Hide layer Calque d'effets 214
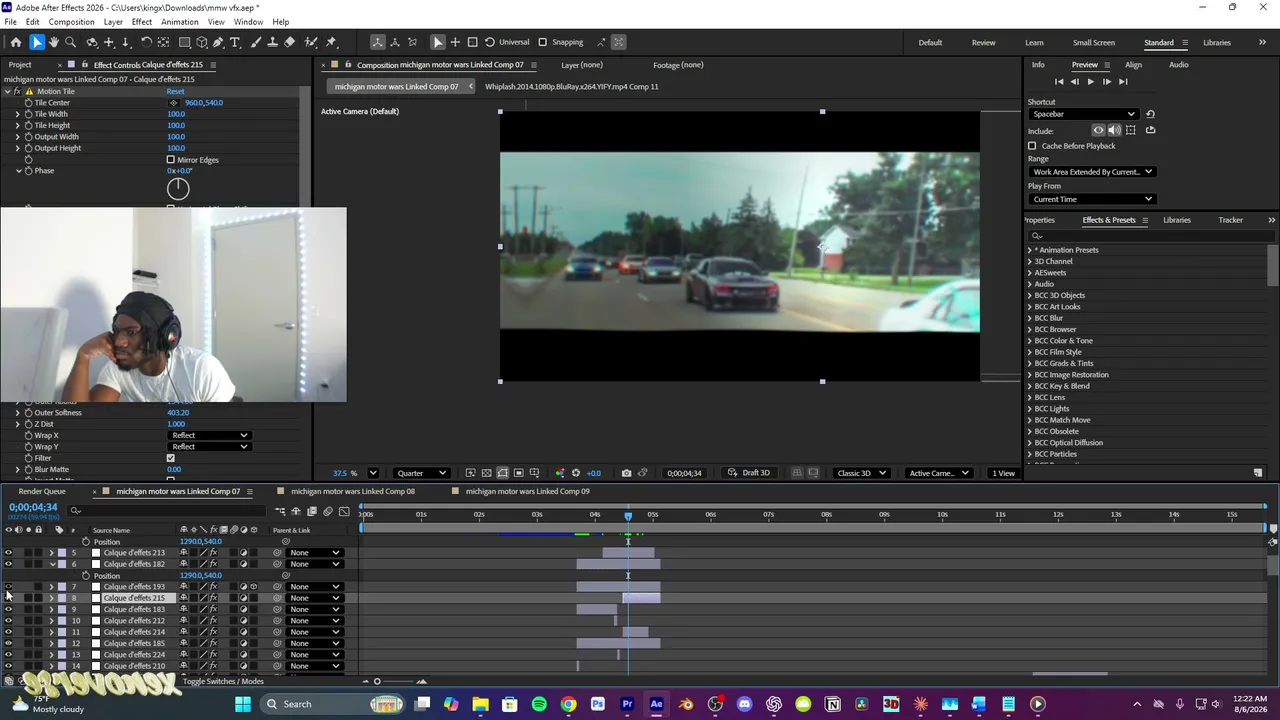 coord(8,633)
